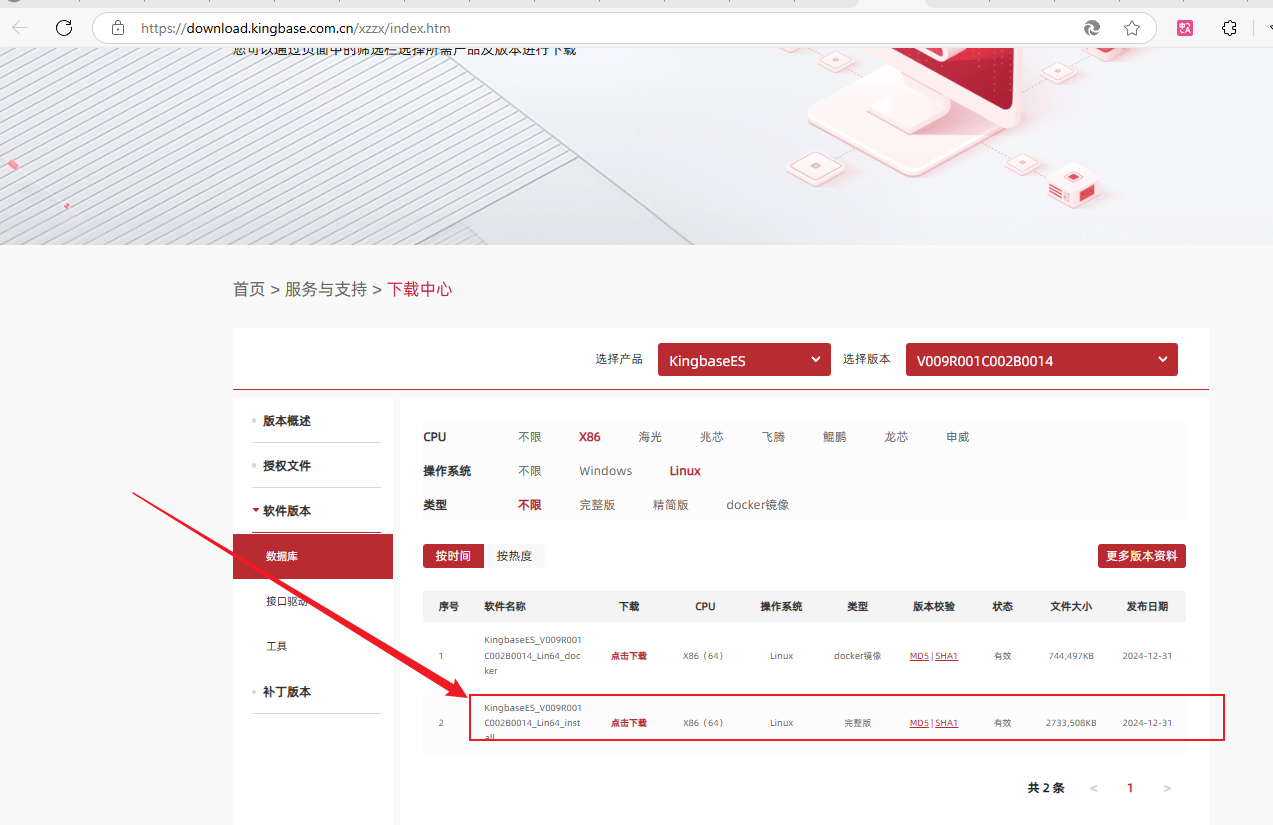This screenshot has height=825, width=1273.
Task: Click KingbaseES_V009R001C002B0014_Lin64_docker file name
Action: (x=533, y=655)
